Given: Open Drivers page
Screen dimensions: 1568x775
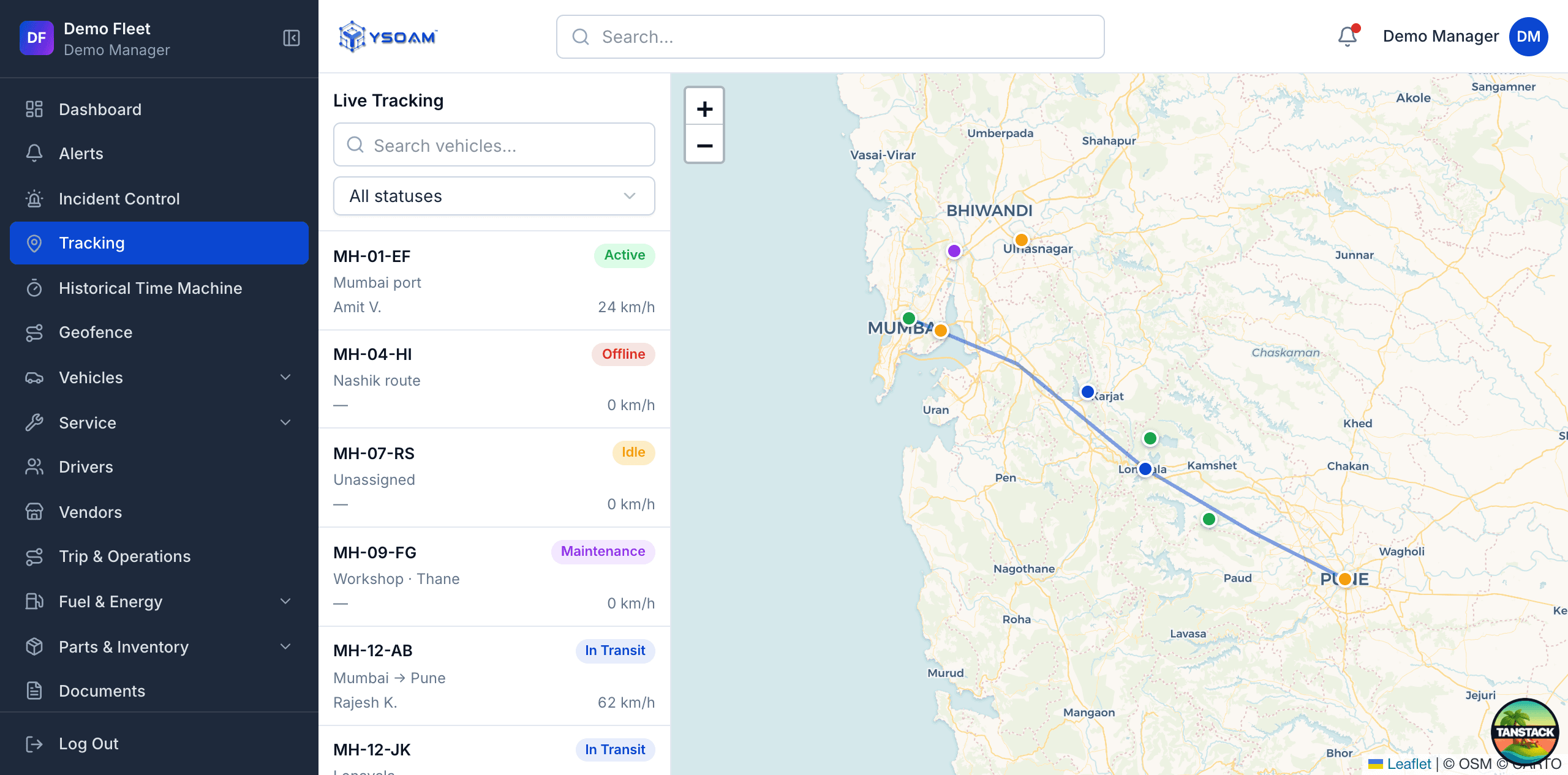Looking at the screenshot, I should (x=159, y=467).
